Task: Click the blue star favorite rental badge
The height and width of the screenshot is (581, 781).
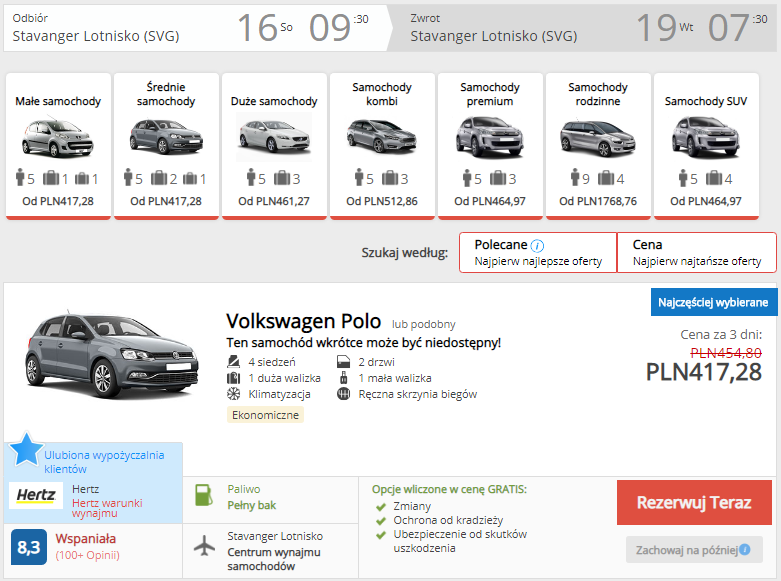Action: click(26, 451)
